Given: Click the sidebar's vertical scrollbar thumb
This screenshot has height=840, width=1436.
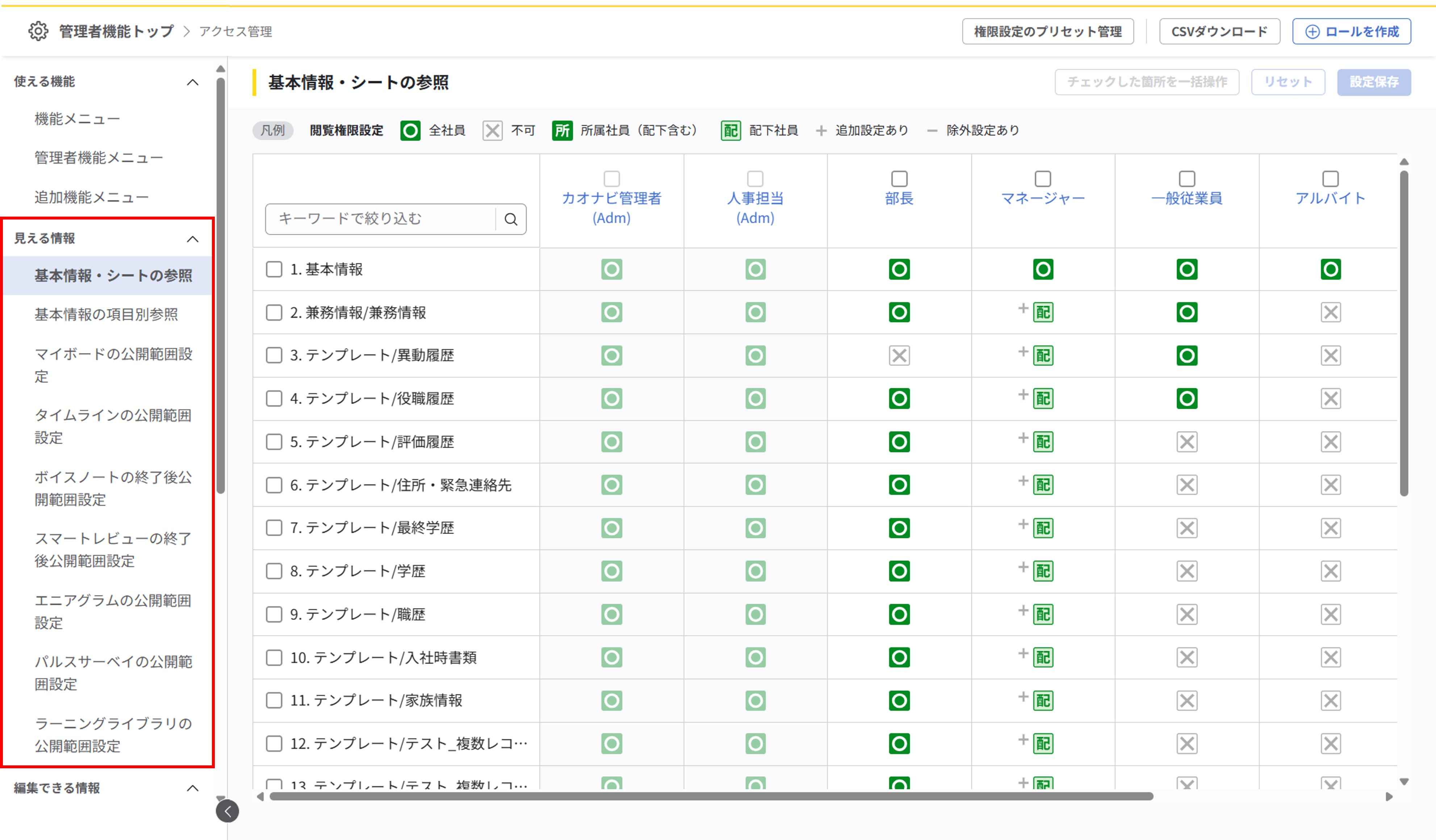Looking at the screenshot, I should [221, 285].
